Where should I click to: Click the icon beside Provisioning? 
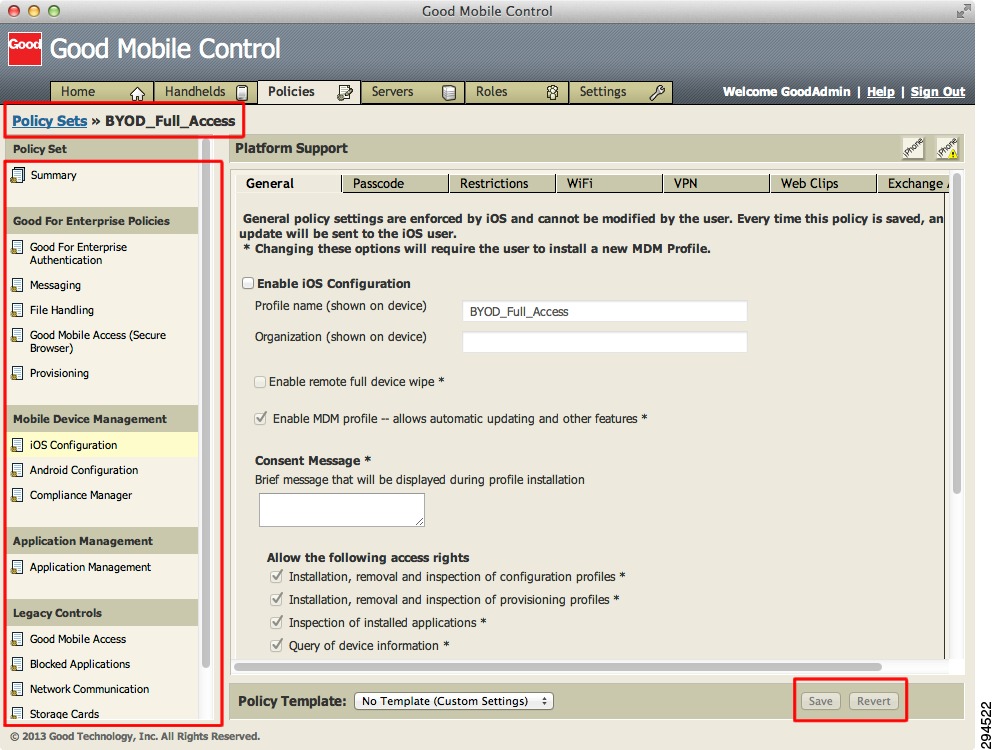18,373
